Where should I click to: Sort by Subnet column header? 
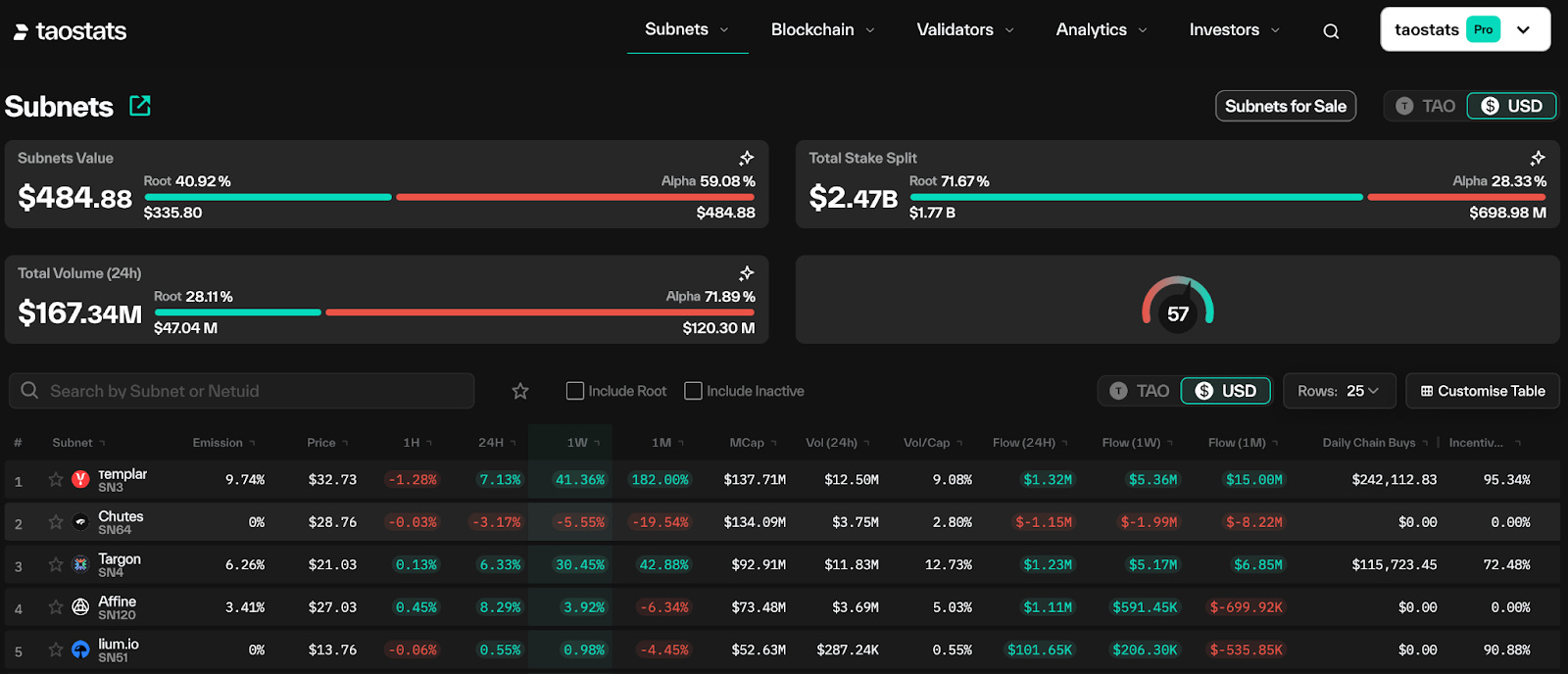78,443
